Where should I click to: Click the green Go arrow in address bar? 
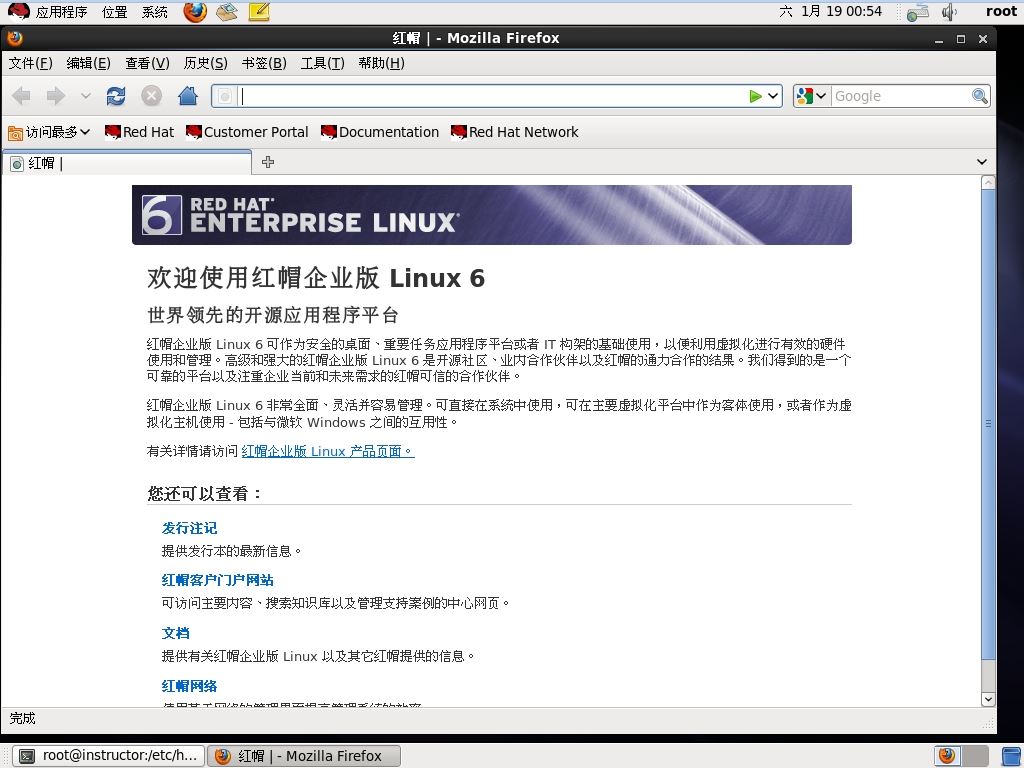pos(756,96)
